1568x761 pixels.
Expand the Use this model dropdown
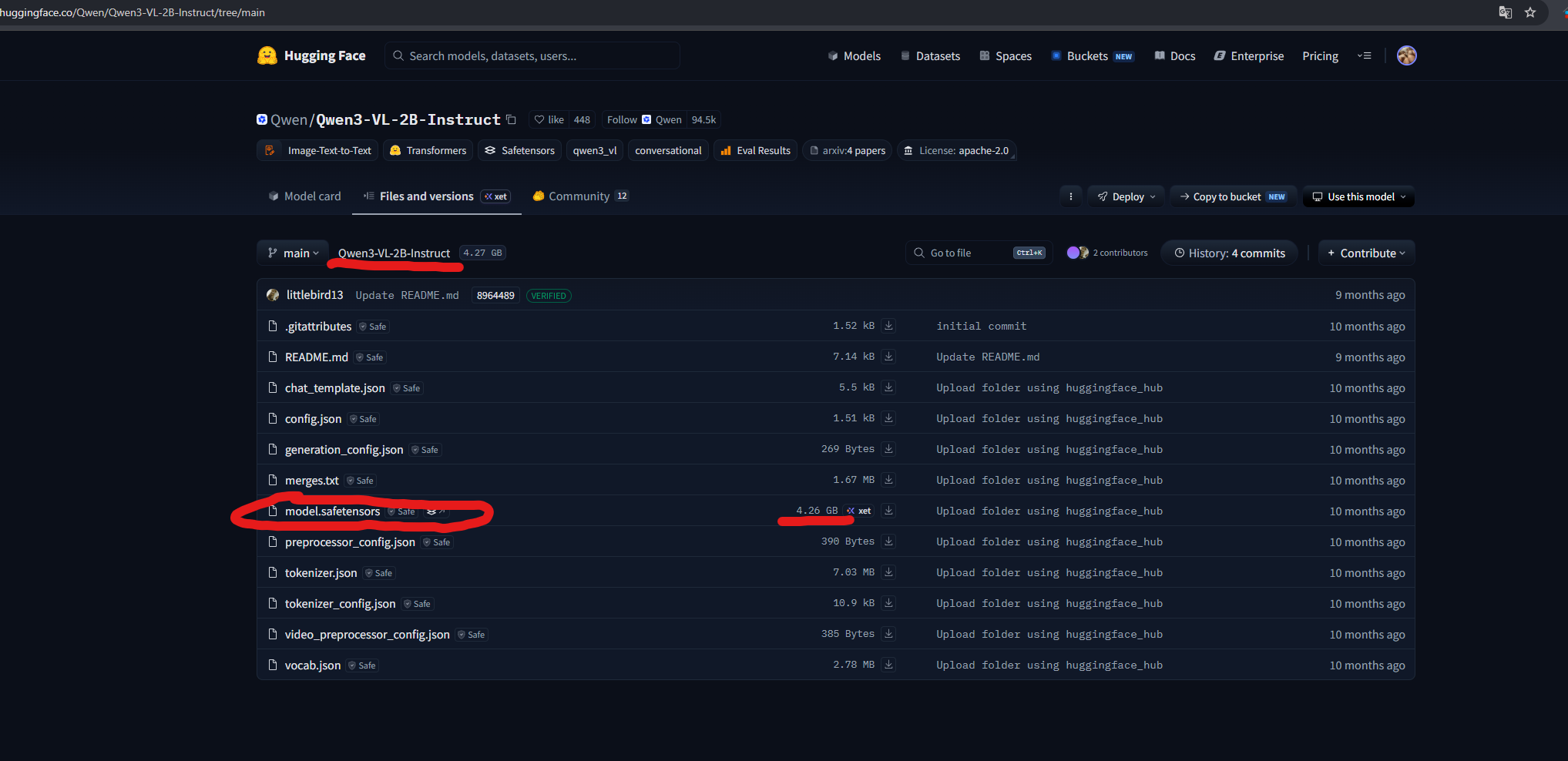[1359, 196]
